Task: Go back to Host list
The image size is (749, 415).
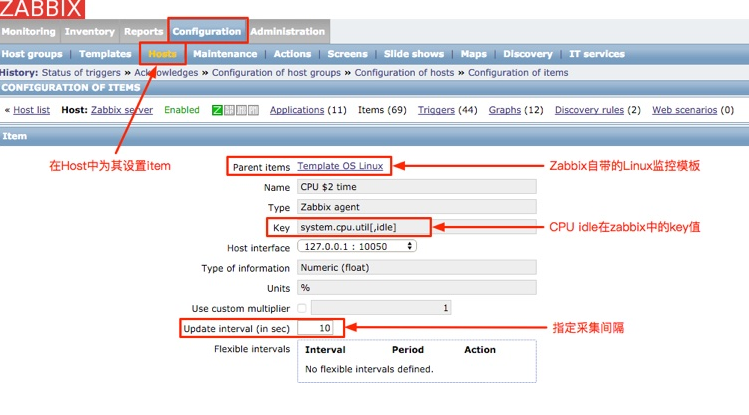Action: pyautogui.click(x=32, y=110)
